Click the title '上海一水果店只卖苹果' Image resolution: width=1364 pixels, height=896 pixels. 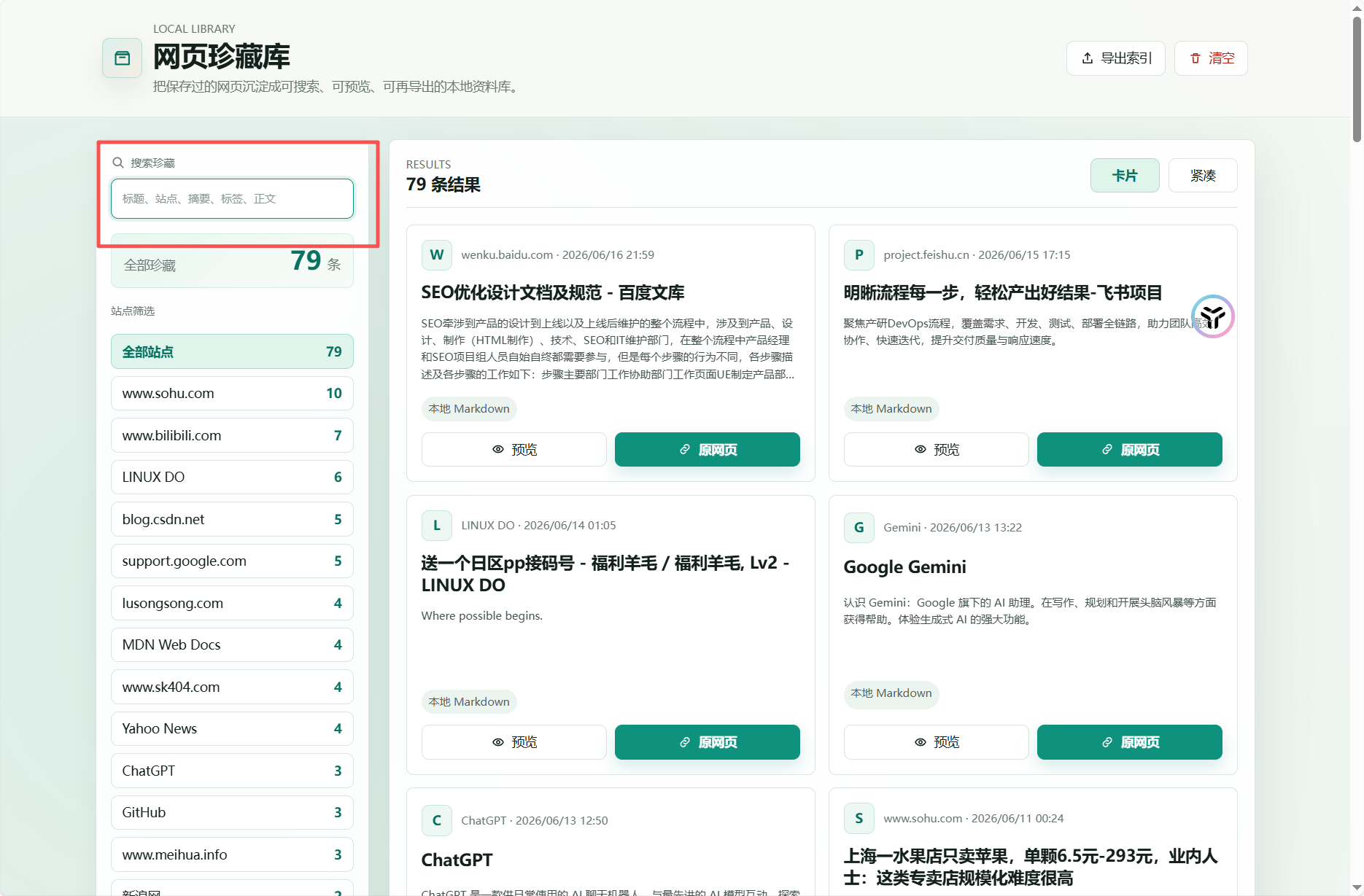click(x=1031, y=867)
